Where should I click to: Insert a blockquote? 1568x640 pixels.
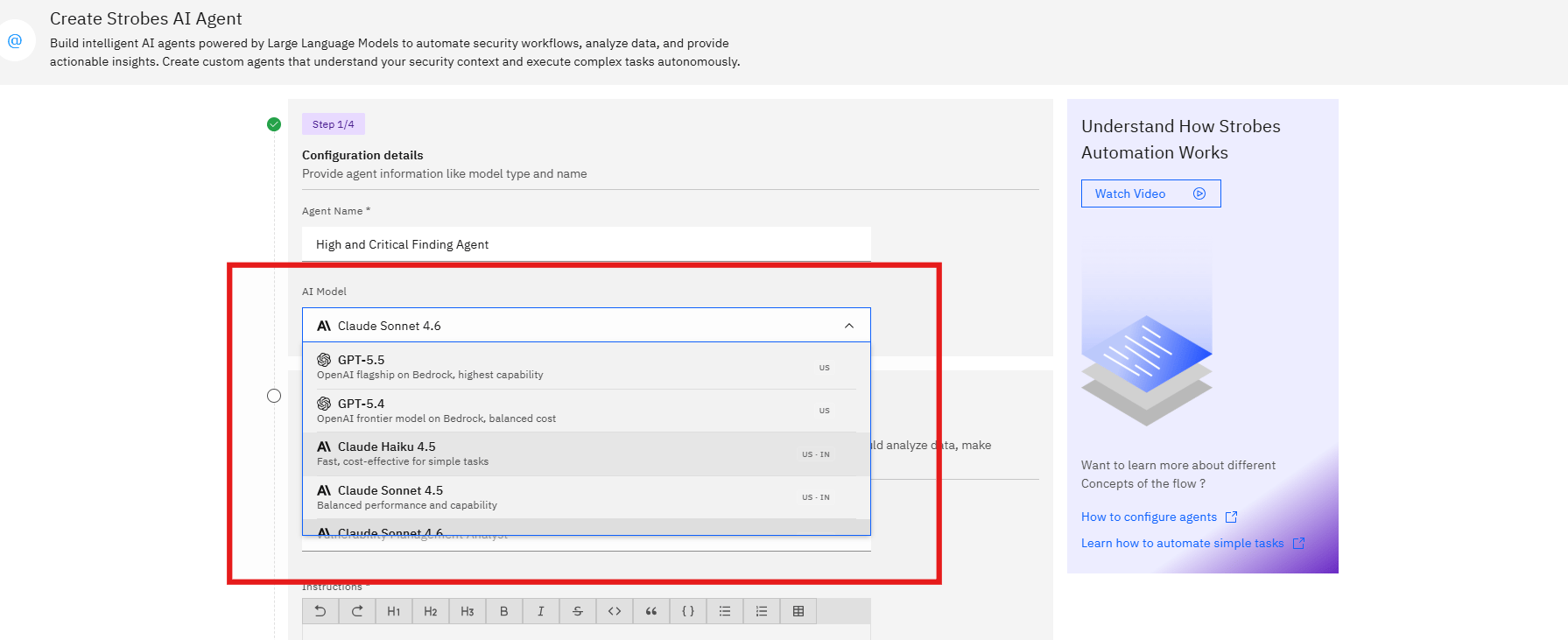651,611
